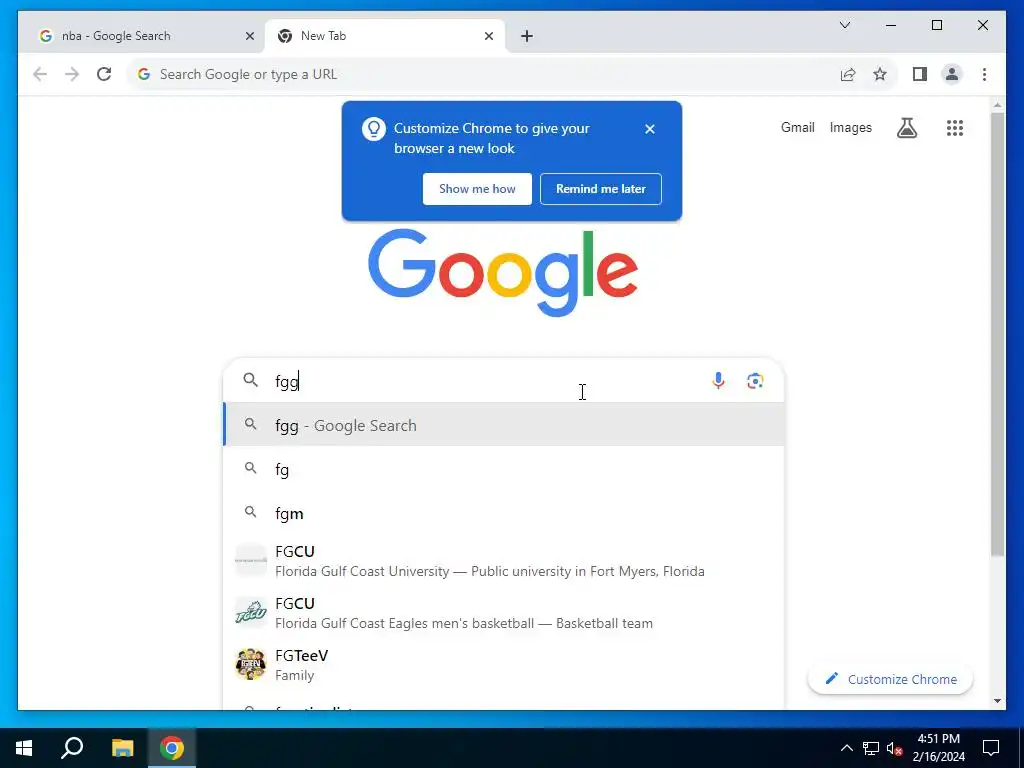Choose the fgg - Google Search suggestion
The image size is (1024, 768).
504,425
